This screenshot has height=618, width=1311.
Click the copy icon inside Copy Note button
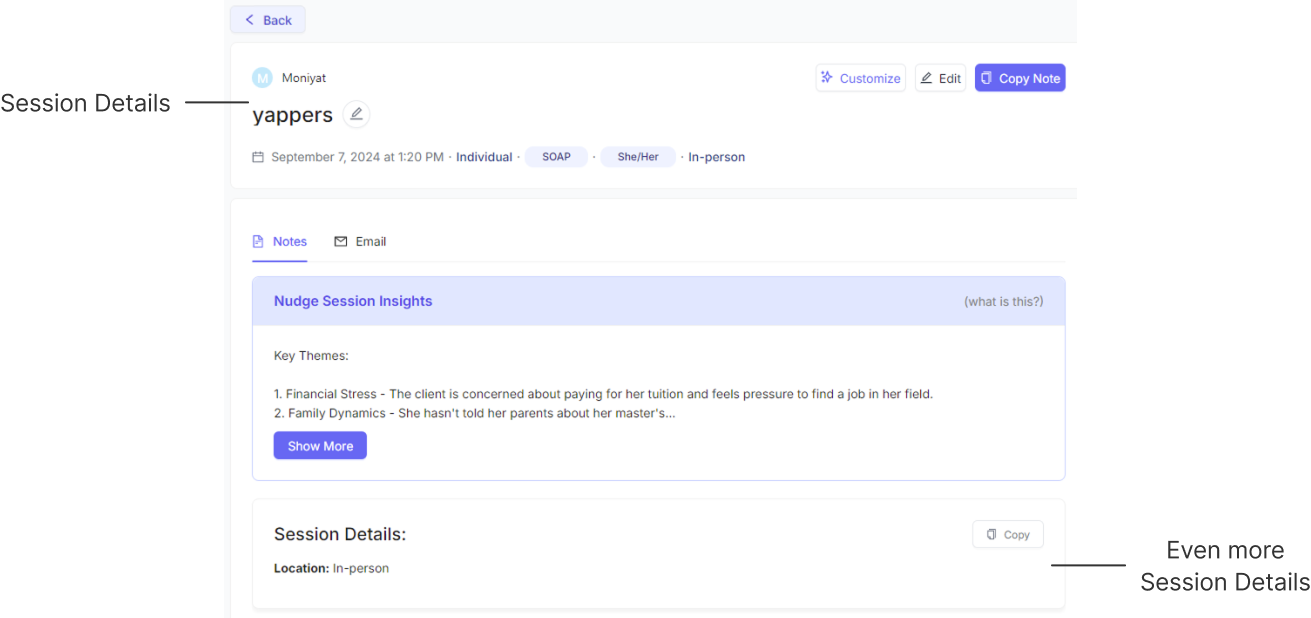pos(988,77)
